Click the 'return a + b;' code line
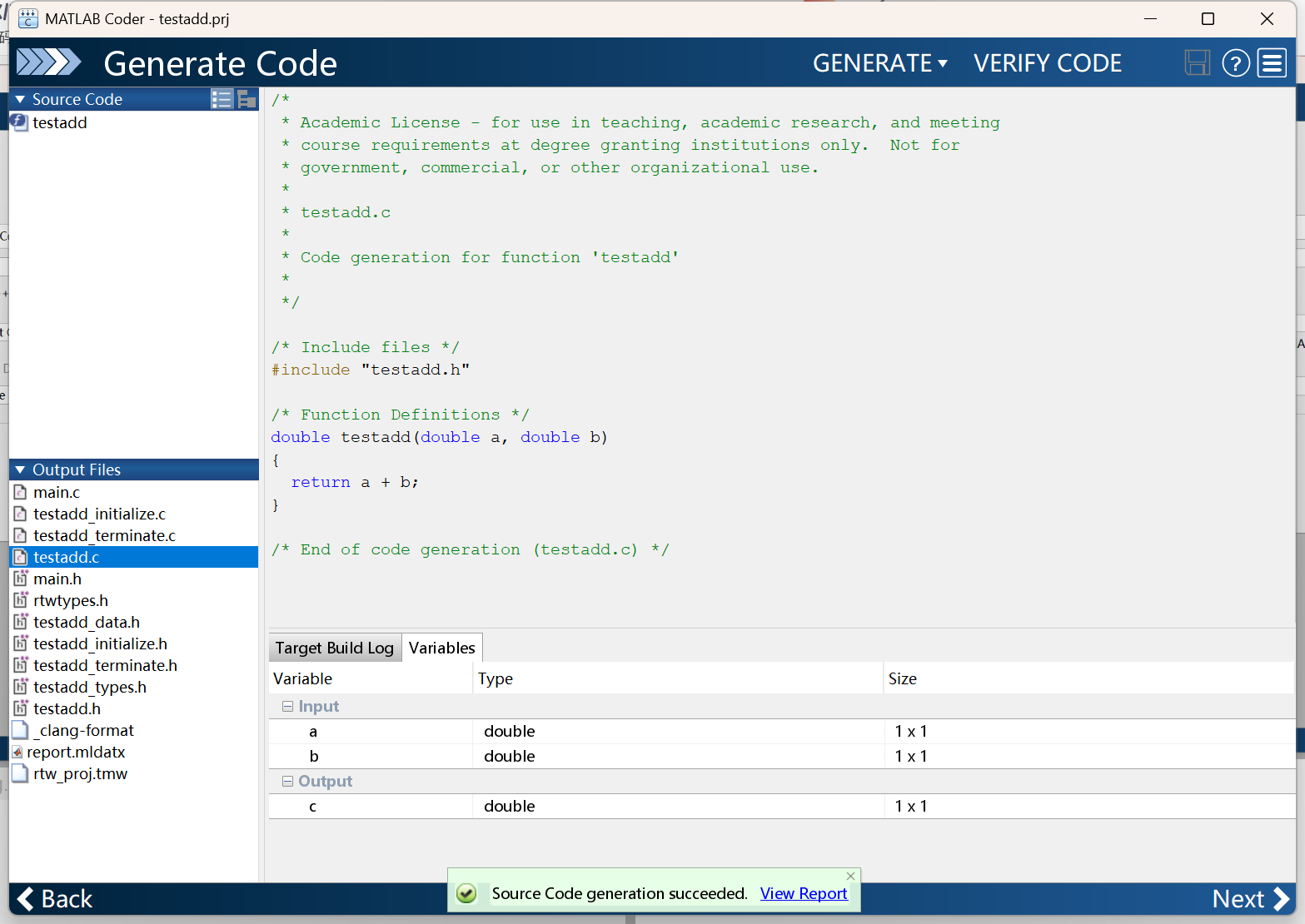This screenshot has height=924, width=1305. tap(355, 482)
